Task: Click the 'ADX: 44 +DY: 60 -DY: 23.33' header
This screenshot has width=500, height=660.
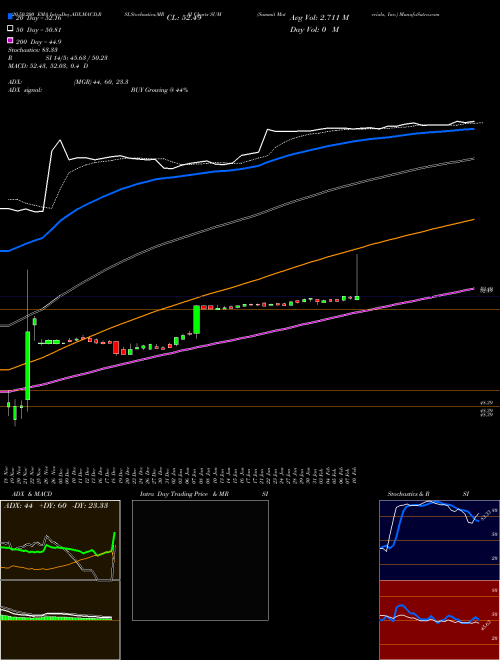Action: coord(56,506)
